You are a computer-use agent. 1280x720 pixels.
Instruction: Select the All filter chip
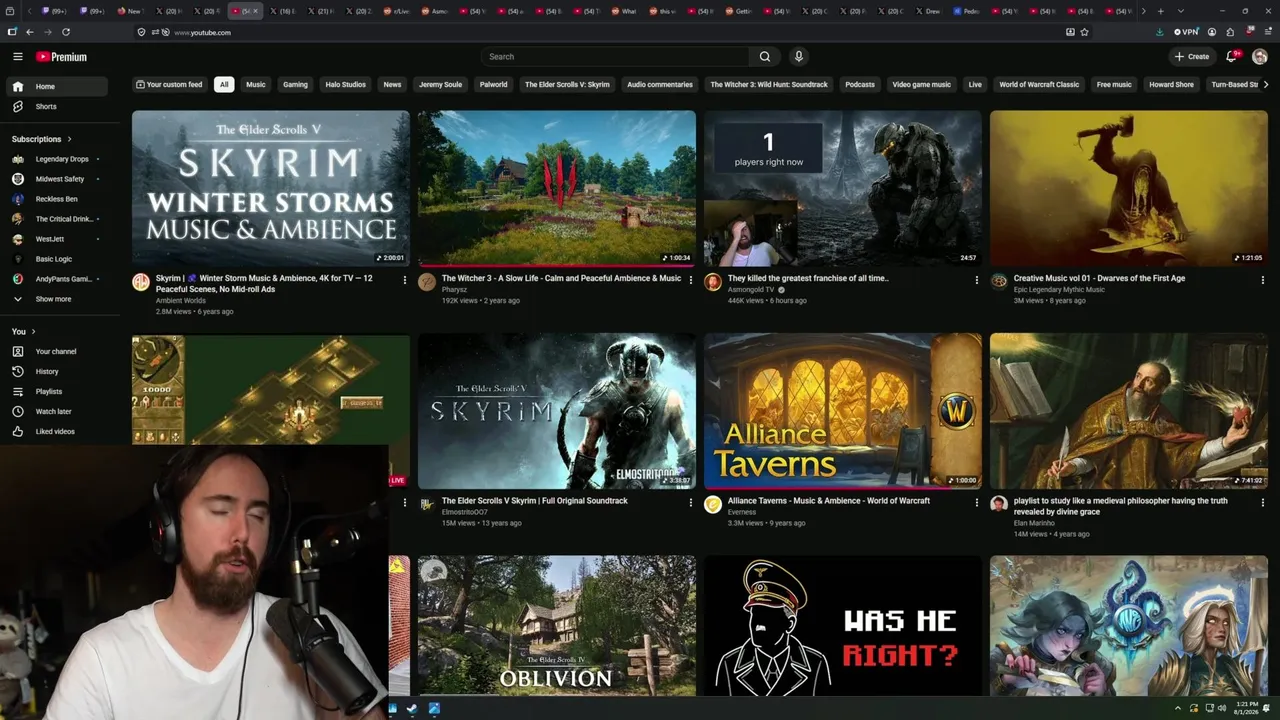(x=224, y=85)
